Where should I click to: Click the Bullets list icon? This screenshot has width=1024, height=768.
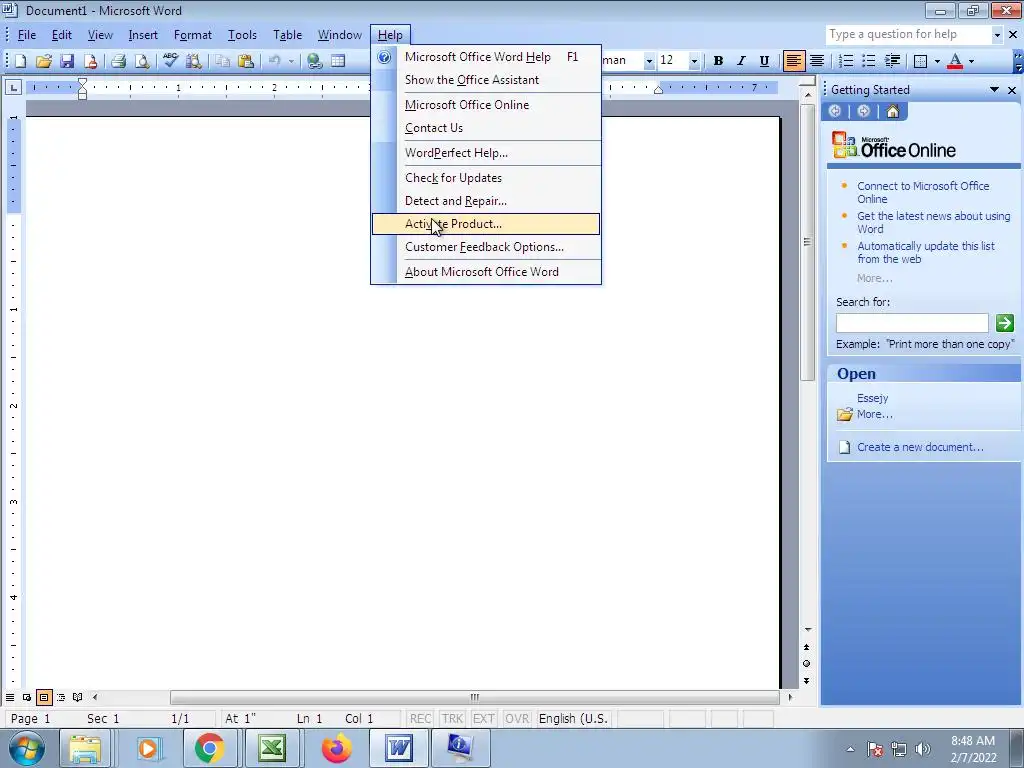[869, 61]
